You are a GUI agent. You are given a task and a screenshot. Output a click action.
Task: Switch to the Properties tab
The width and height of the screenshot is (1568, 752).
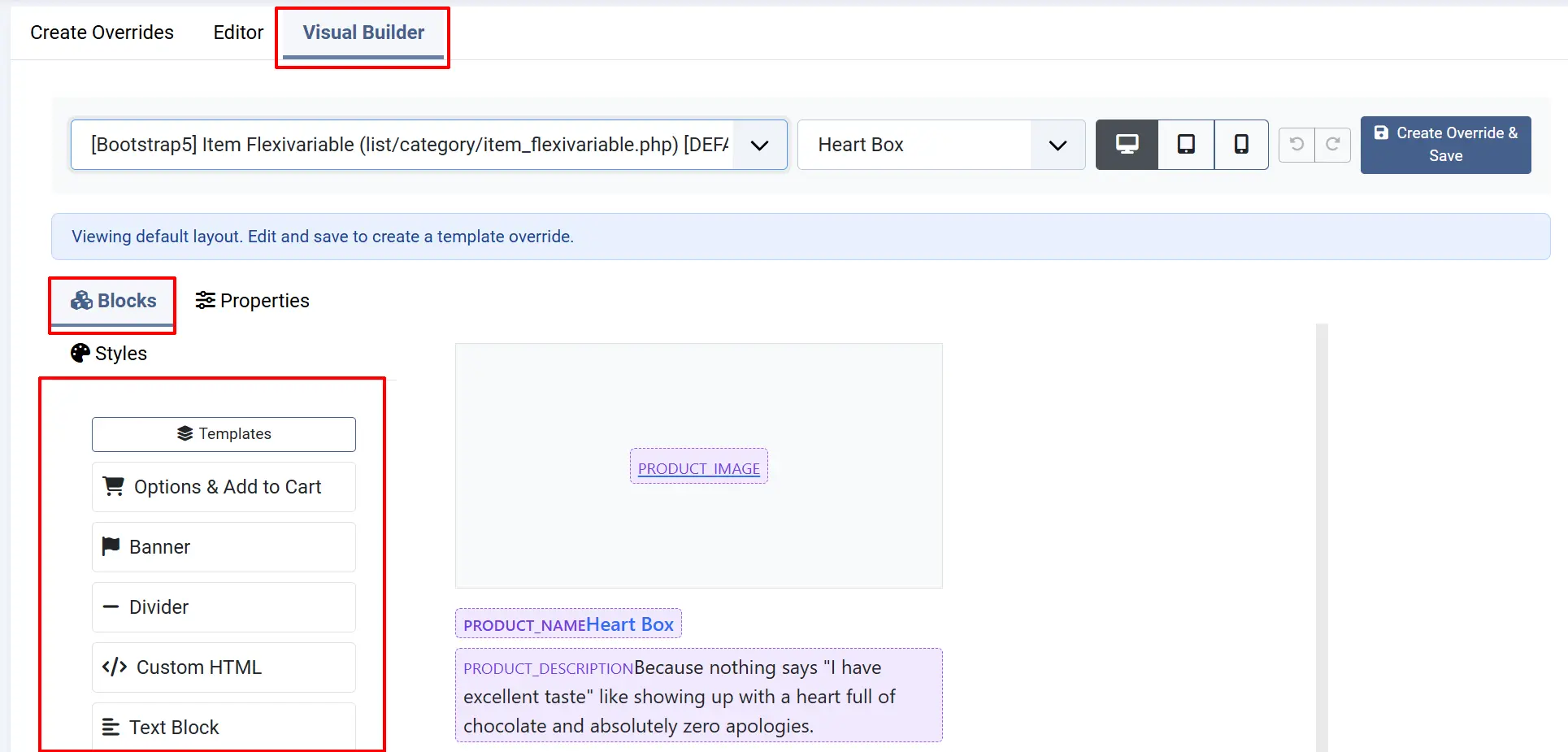(252, 301)
